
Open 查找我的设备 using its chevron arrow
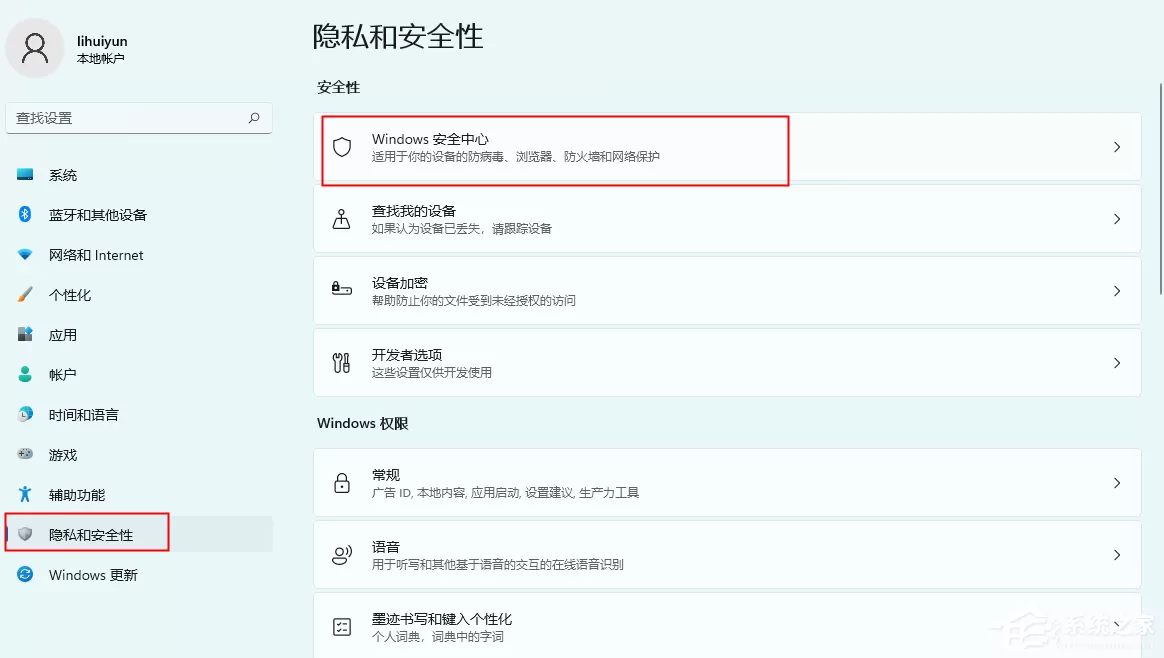(x=1116, y=219)
